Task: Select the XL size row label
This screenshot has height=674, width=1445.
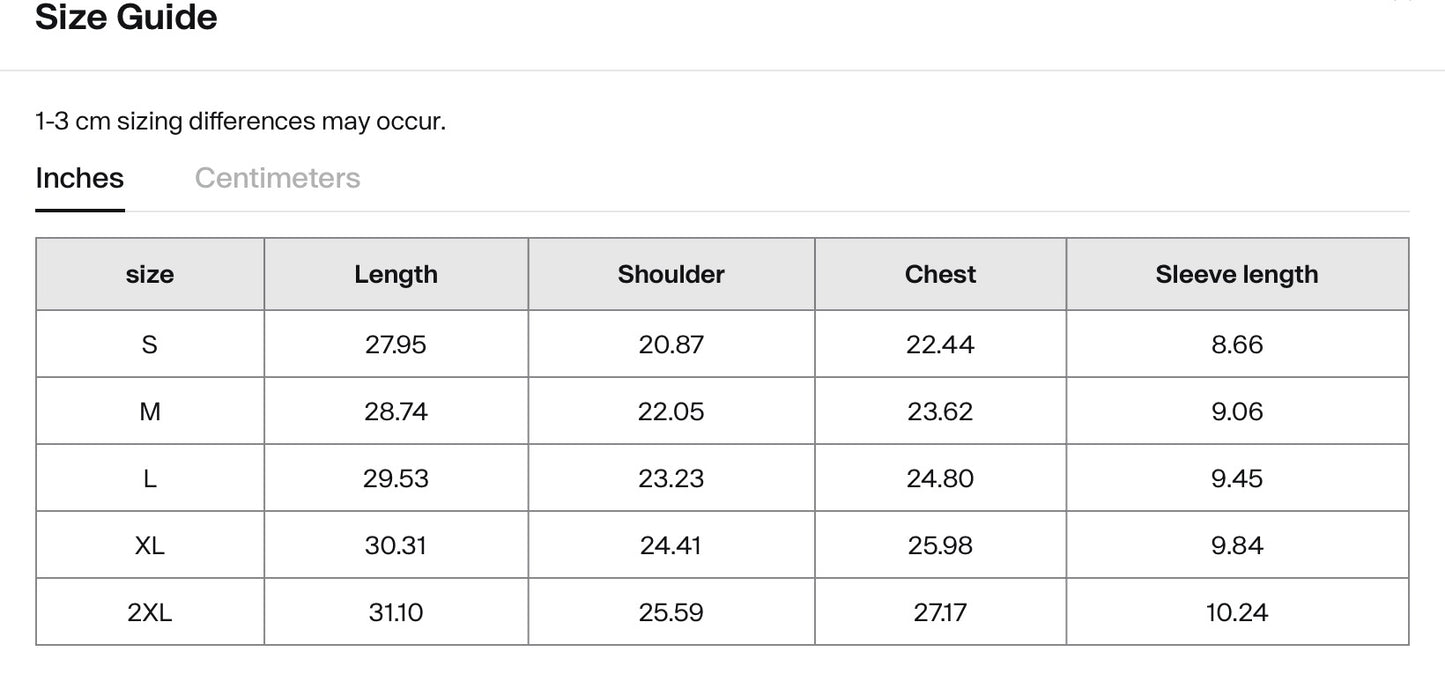Action: pos(150,545)
